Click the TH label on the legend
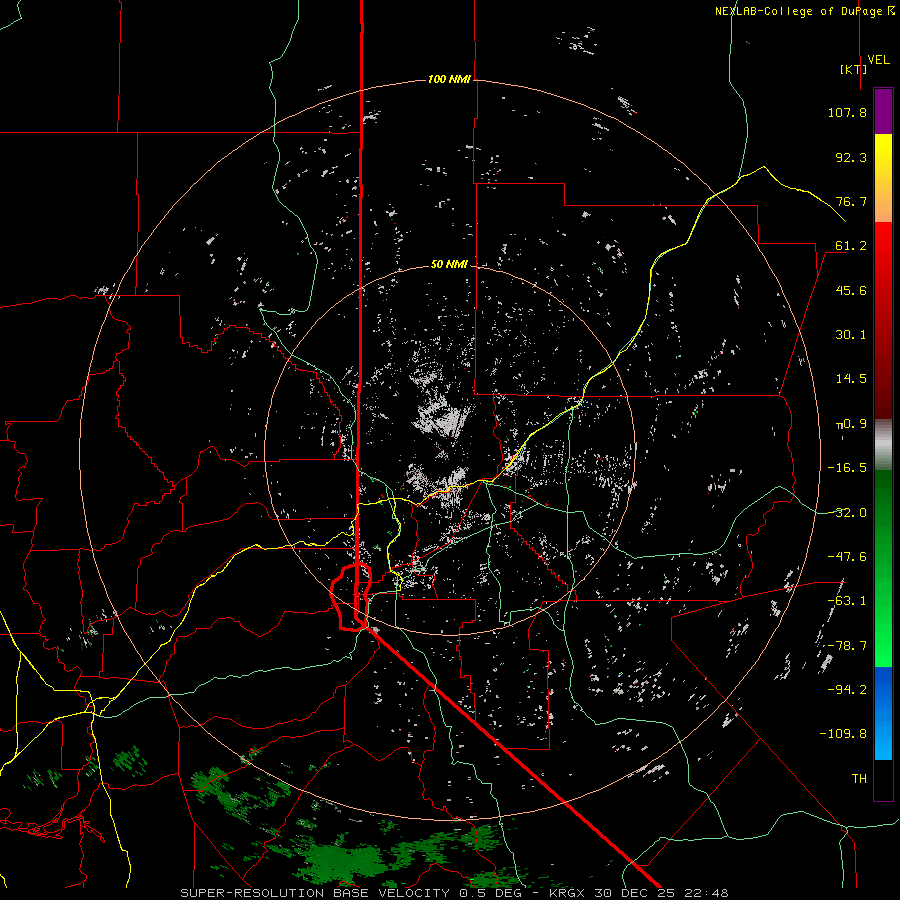 tap(859, 779)
